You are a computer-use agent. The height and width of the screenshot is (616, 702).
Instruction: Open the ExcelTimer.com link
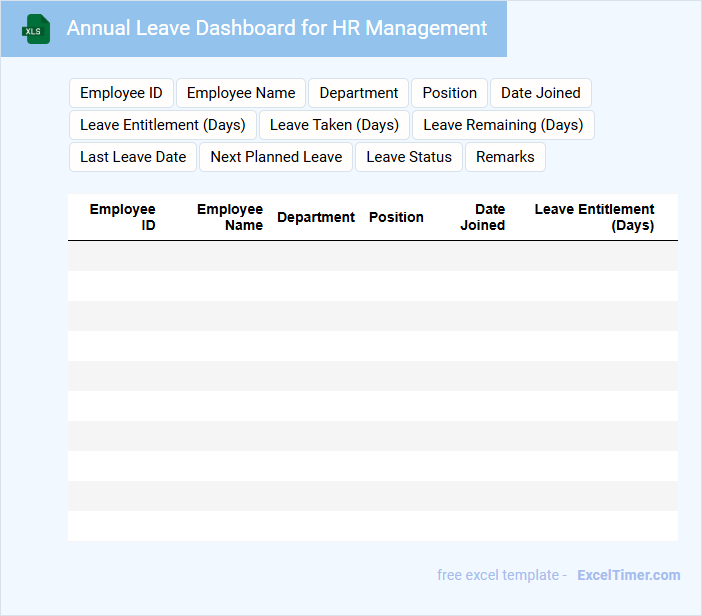pos(628,575)
